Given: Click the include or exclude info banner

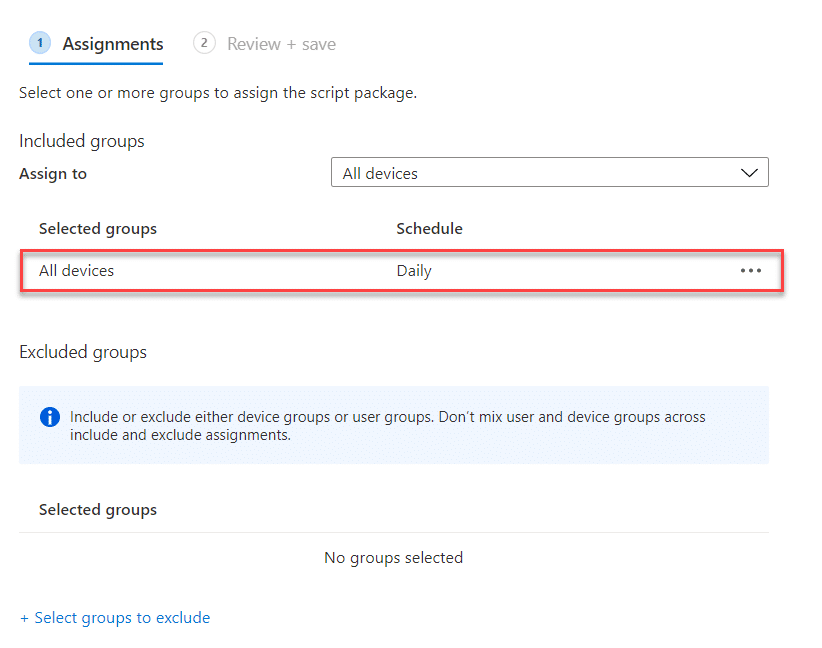Looking at the screenshot, I should (x=394, y=425).
